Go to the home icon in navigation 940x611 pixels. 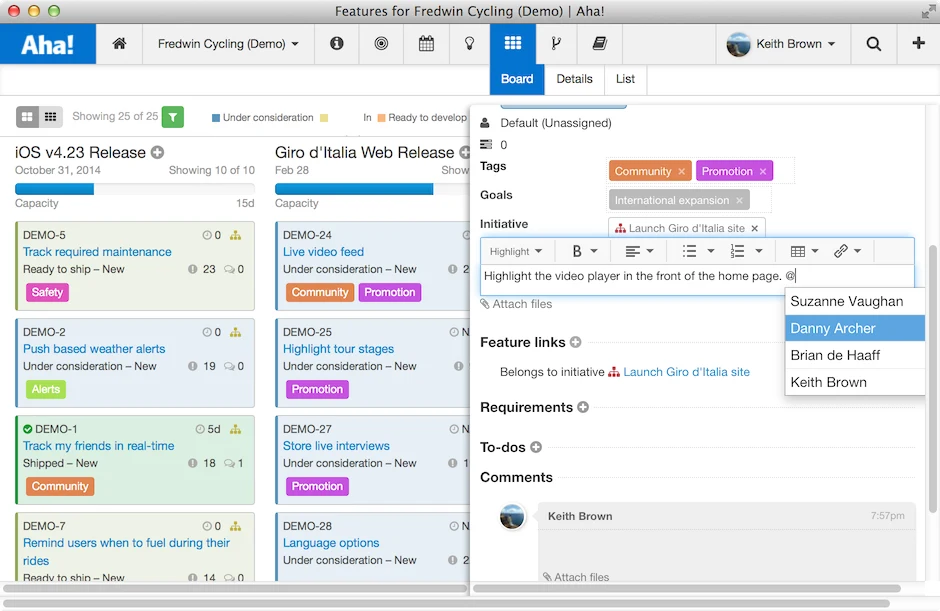click(x=119, y=43)
